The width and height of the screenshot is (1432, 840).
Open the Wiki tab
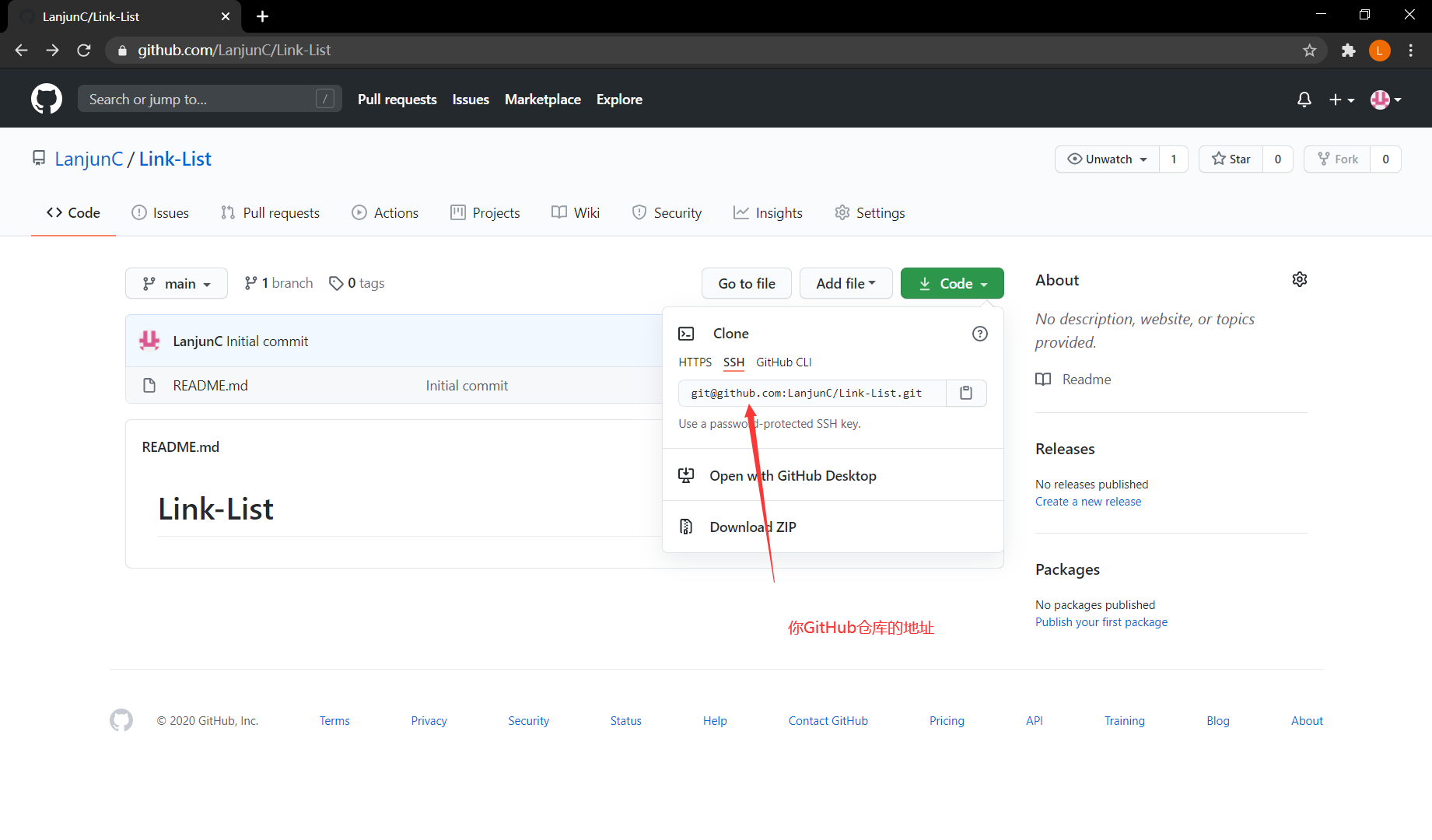(576, 212)
